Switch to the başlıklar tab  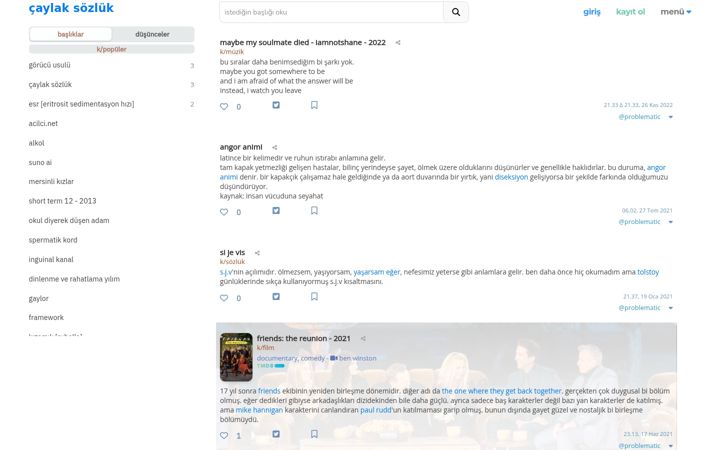[70, 34]
